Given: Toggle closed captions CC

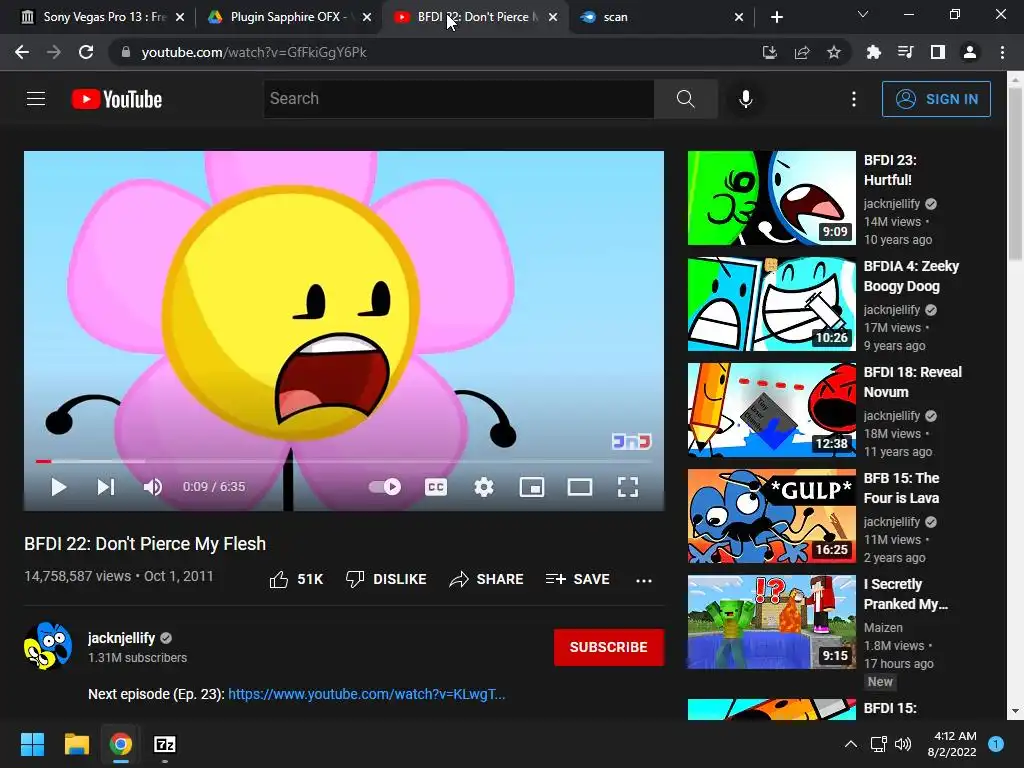Looking at the screenshot, I should pyautogui.click(x=436, y=487).
